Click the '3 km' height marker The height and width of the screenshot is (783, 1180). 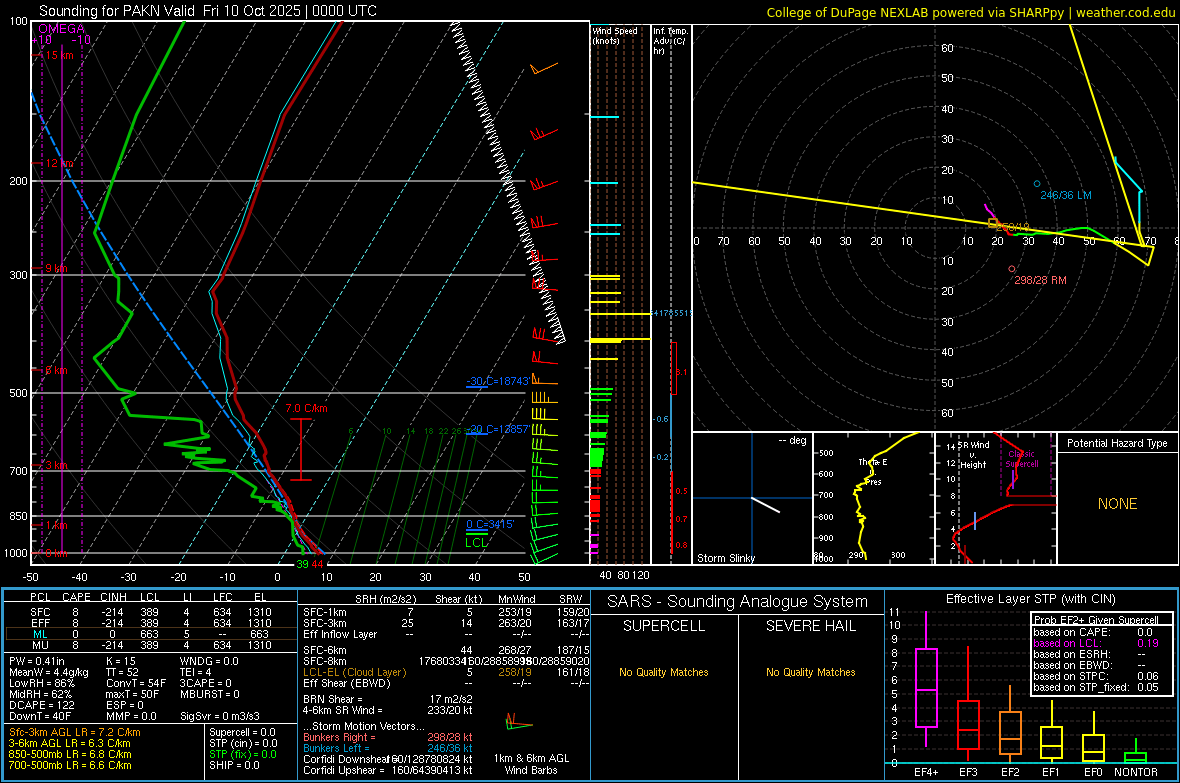click(x=56, y=465)
